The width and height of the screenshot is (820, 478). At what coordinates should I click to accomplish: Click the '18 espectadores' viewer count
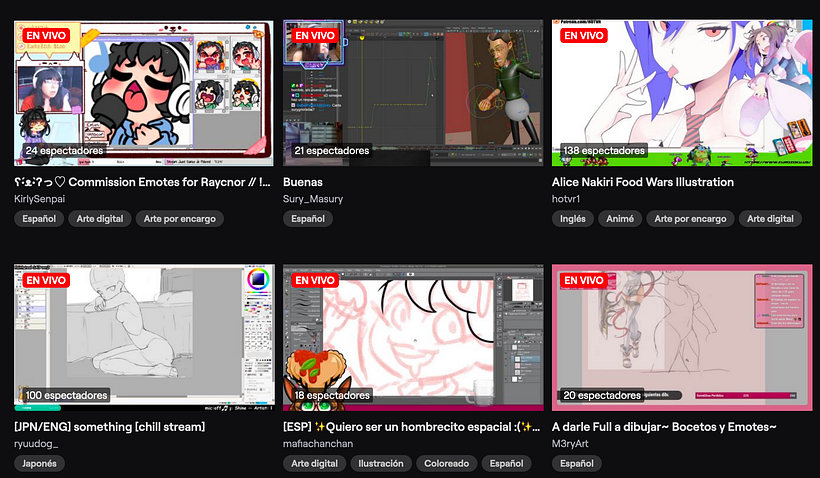[332, 395]
